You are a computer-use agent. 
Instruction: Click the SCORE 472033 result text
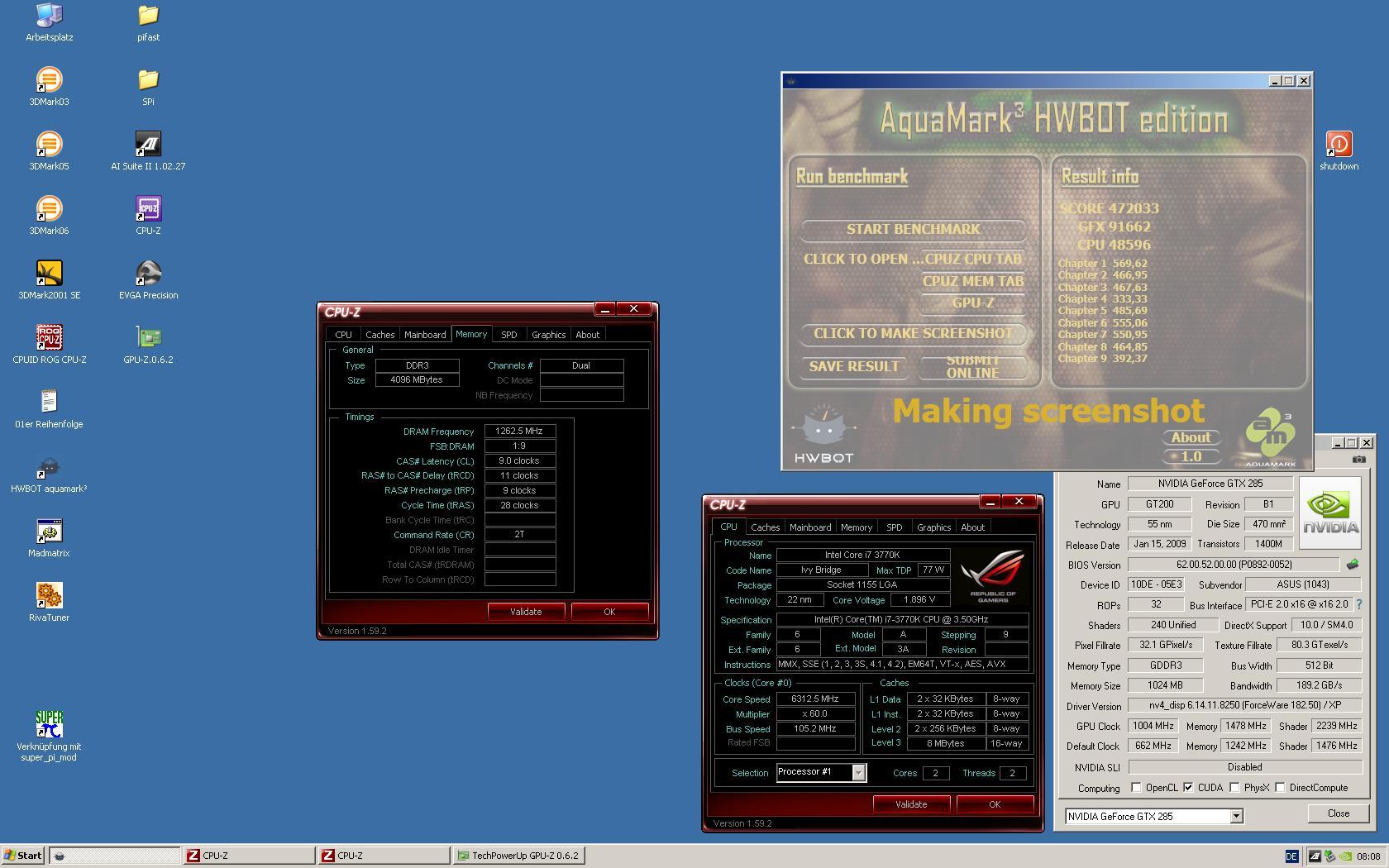pyautogui.click(x=1109, y=208)
